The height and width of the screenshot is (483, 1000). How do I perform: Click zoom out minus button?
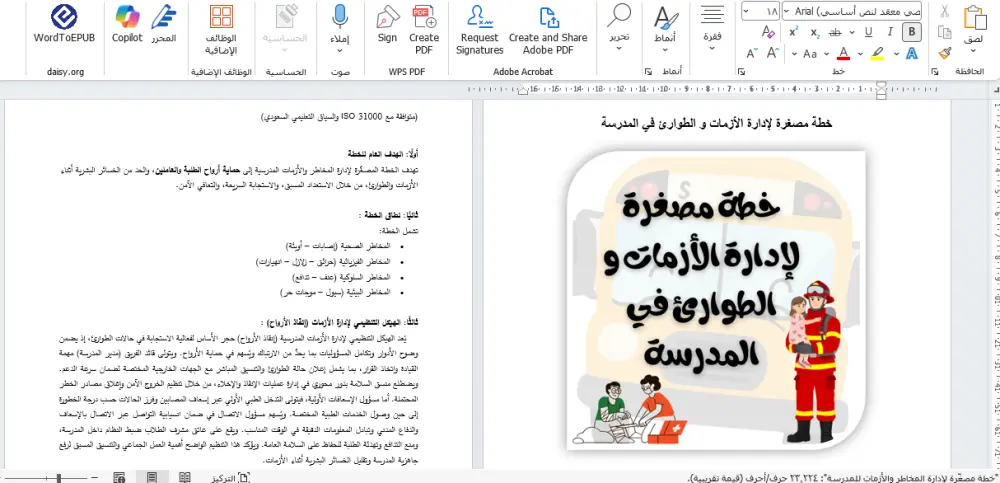[94, 477]
